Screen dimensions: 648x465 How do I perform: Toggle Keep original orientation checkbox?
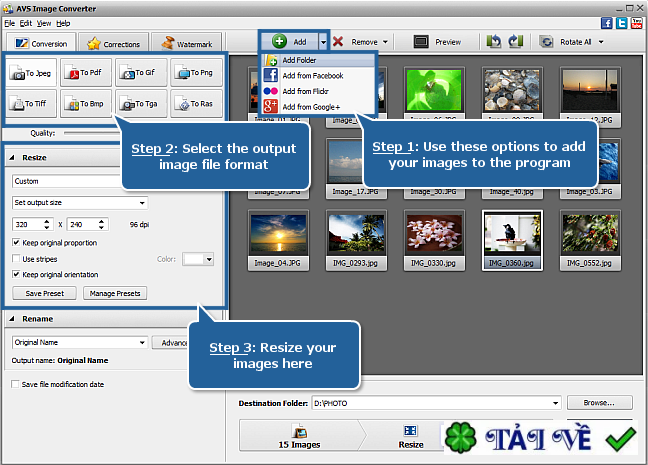pos(16,274)
